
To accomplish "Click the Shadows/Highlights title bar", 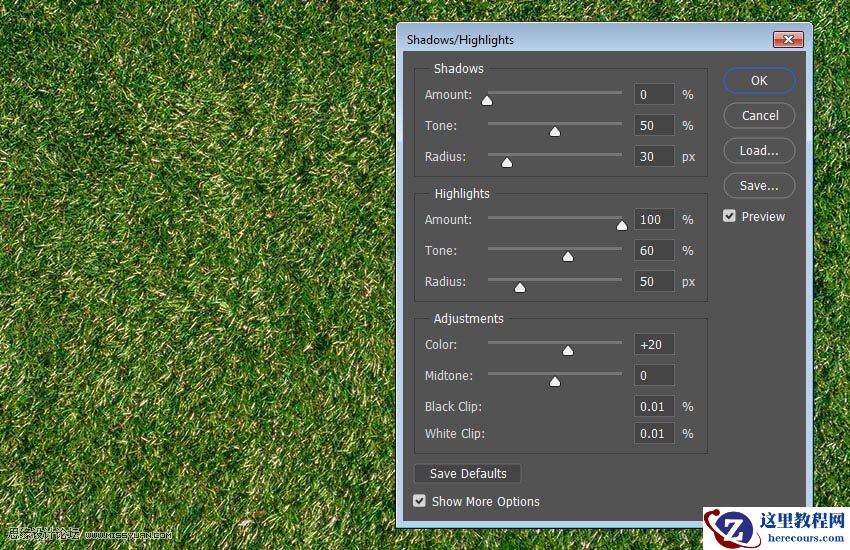I will coord(580,39).
